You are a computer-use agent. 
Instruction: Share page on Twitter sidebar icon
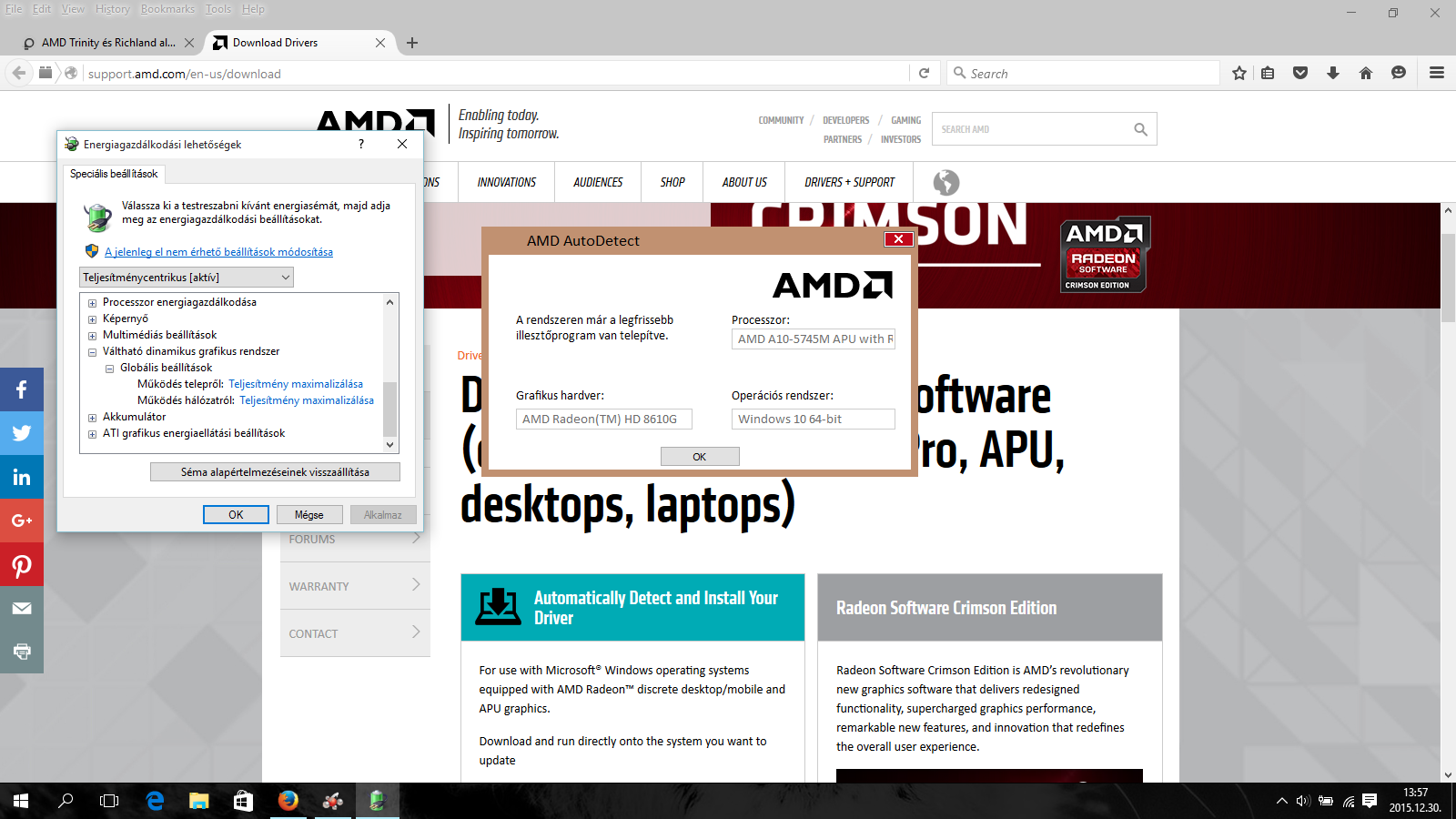coord(22,433)
